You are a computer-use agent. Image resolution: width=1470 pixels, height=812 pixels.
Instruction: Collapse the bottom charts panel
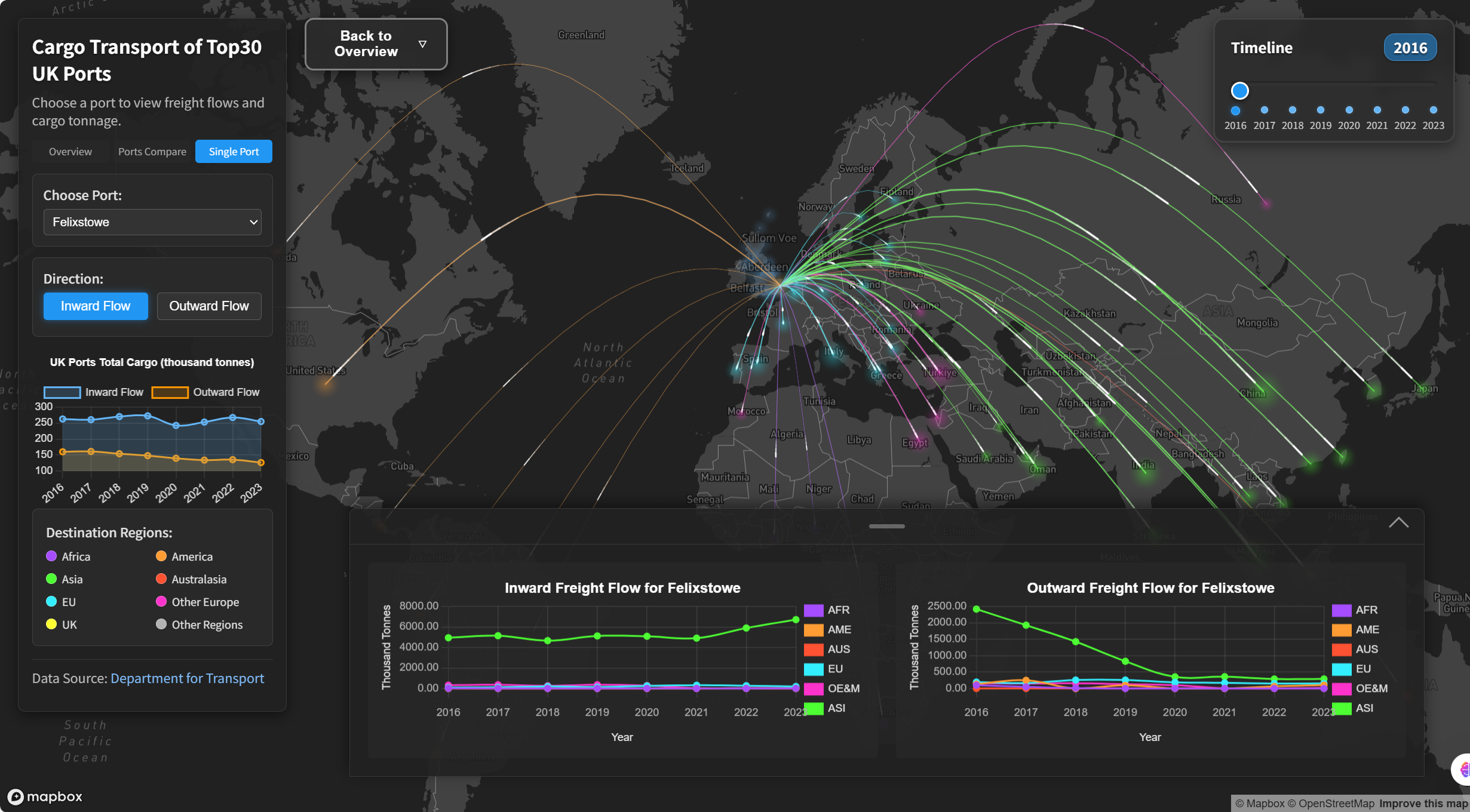[x=1398, y=523]
